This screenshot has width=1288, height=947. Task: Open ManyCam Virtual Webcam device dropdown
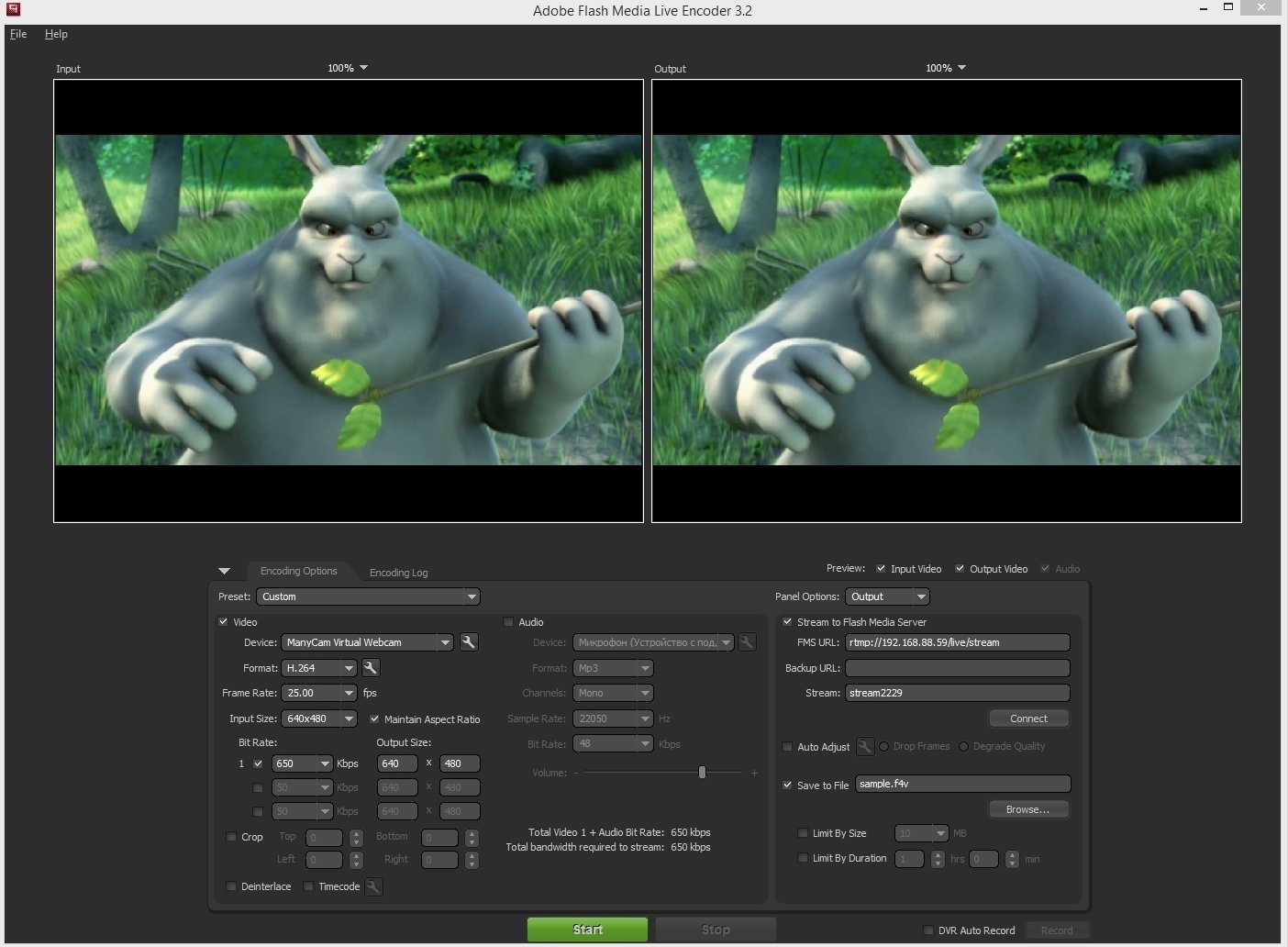pos(367,642)
